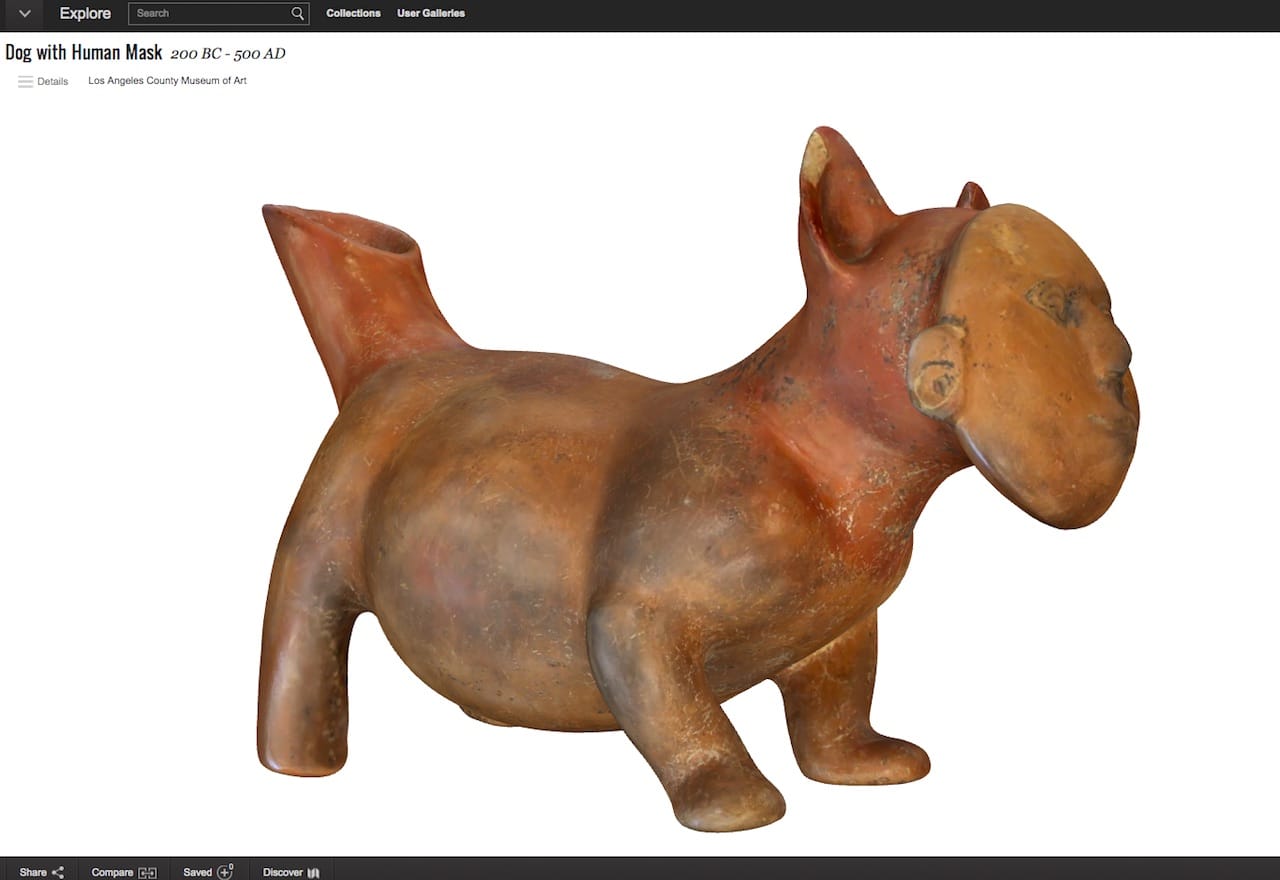Click inside the Search input box
The height and width of the screenshot is (880, 1280).
(x=210, y=13)
